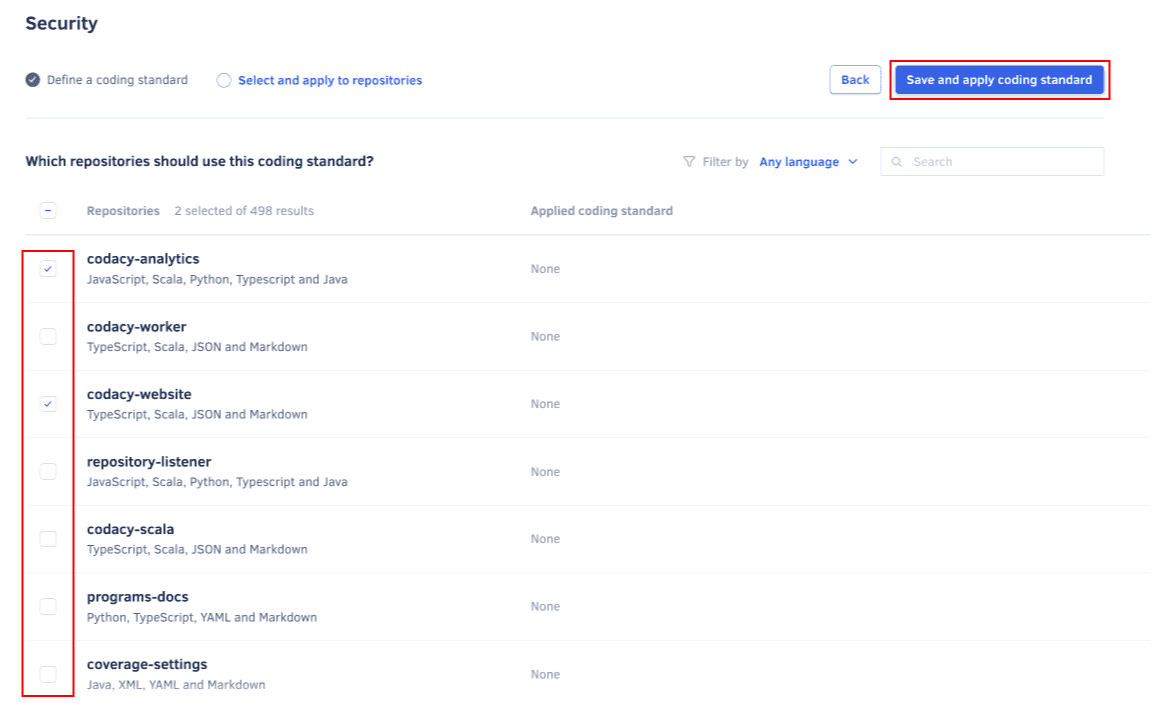This screenshot has width=1162, height=715.
Task: Select the coverage-settings repository
Action: (47, 673)
